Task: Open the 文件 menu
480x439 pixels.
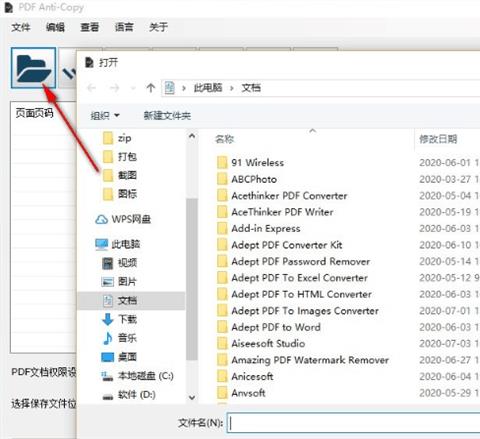Action: (21, 27)
